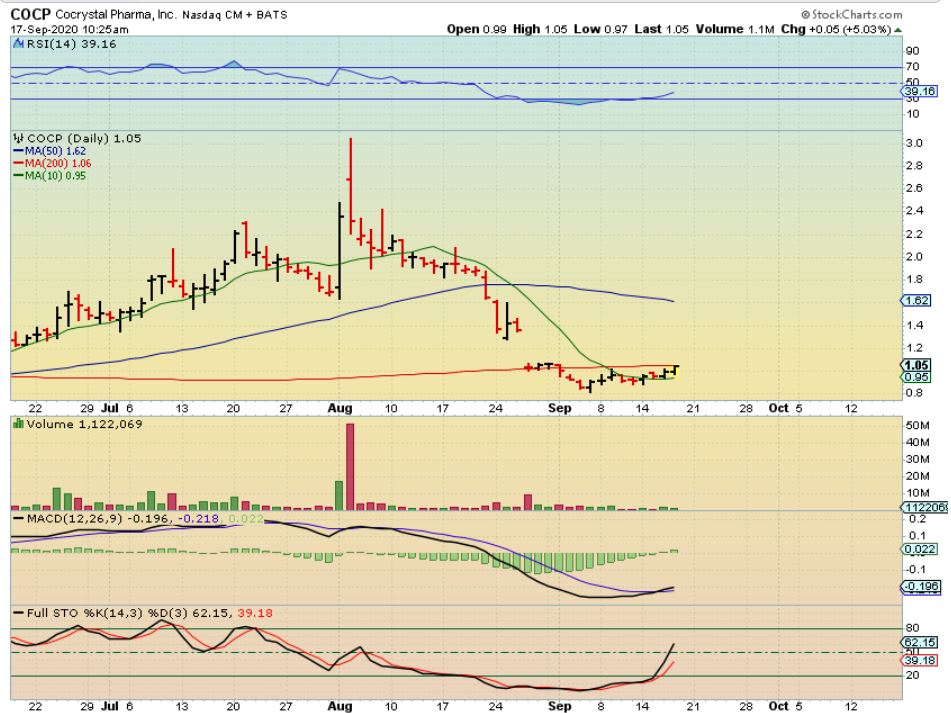The width and height of the screenshot is (951, 713).
Task: Click the 80 level label in stochastic panel
Action: tap(912, 628)
